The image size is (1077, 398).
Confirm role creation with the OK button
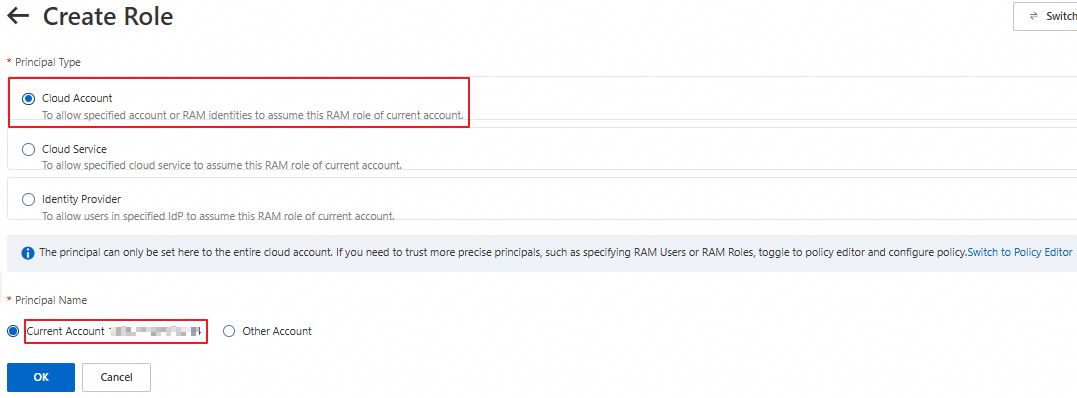pos(41,377)
